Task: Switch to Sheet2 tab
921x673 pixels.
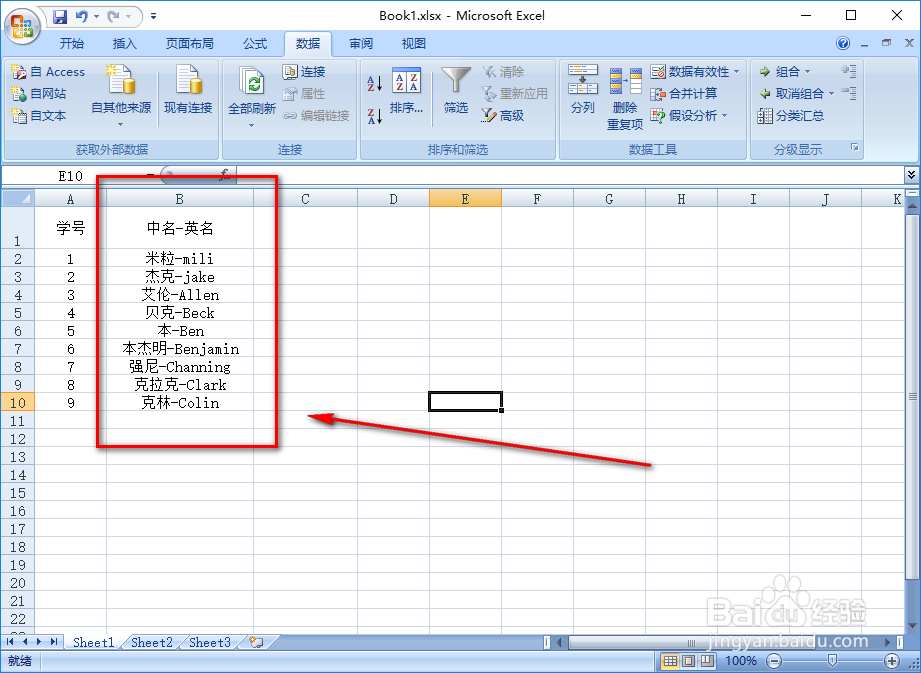Action: click(152, 642)
